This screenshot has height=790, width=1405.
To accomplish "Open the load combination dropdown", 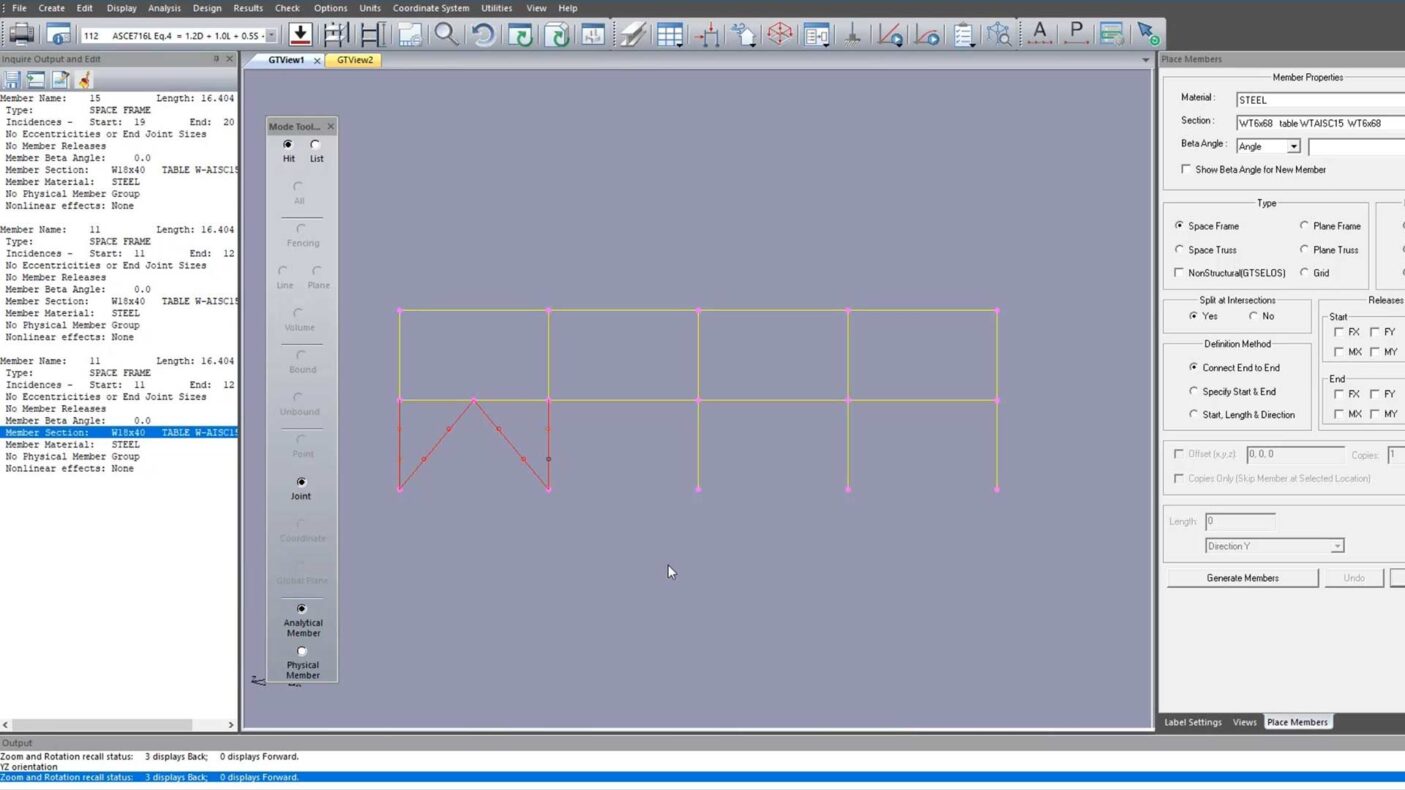I will pyautogui.click(x=271, y=36).
